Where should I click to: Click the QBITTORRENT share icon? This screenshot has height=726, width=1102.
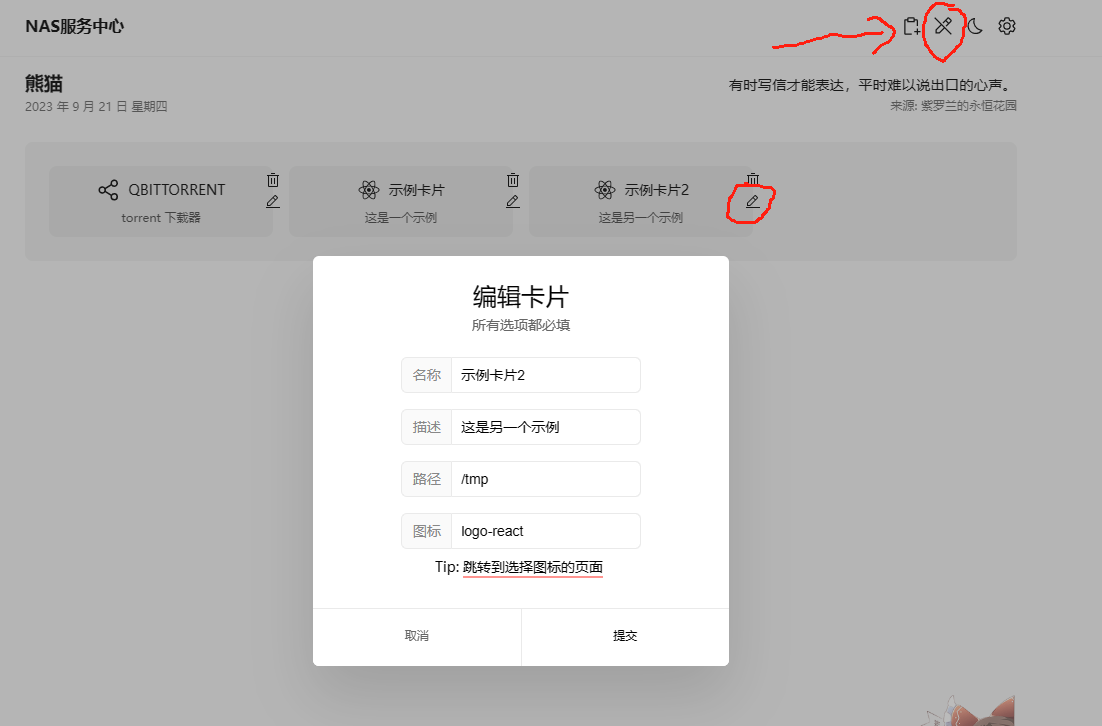click(108, 190)
